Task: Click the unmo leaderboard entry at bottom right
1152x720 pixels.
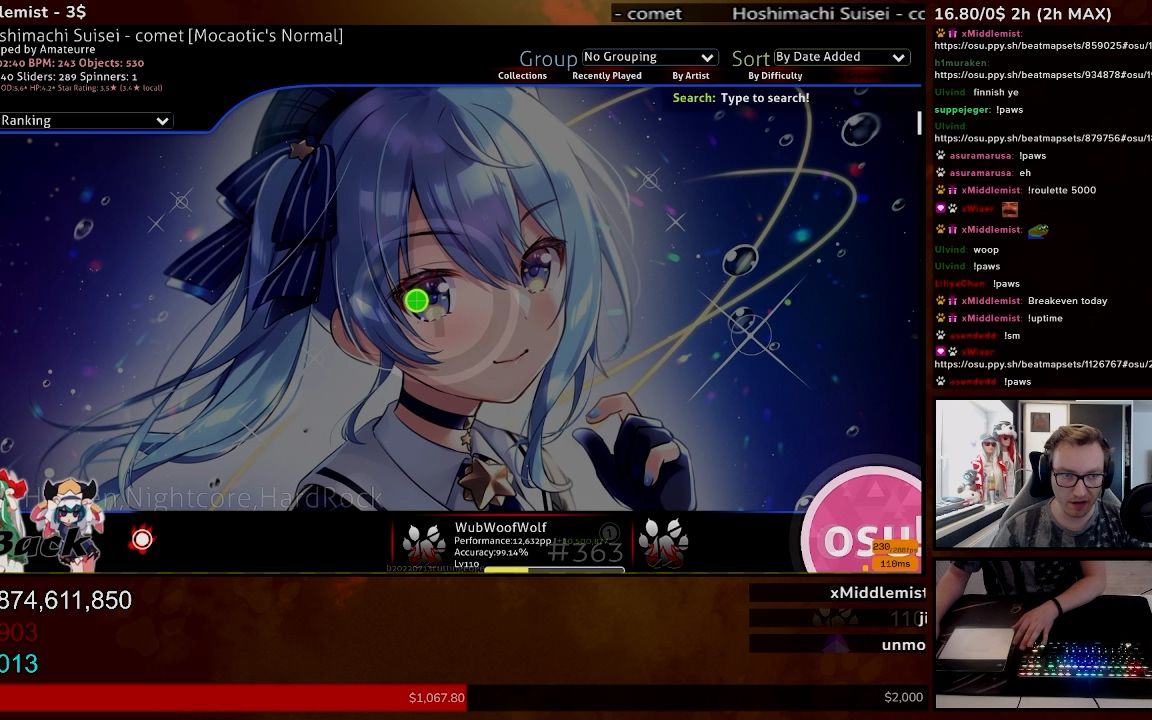Action: pos(838,644)
